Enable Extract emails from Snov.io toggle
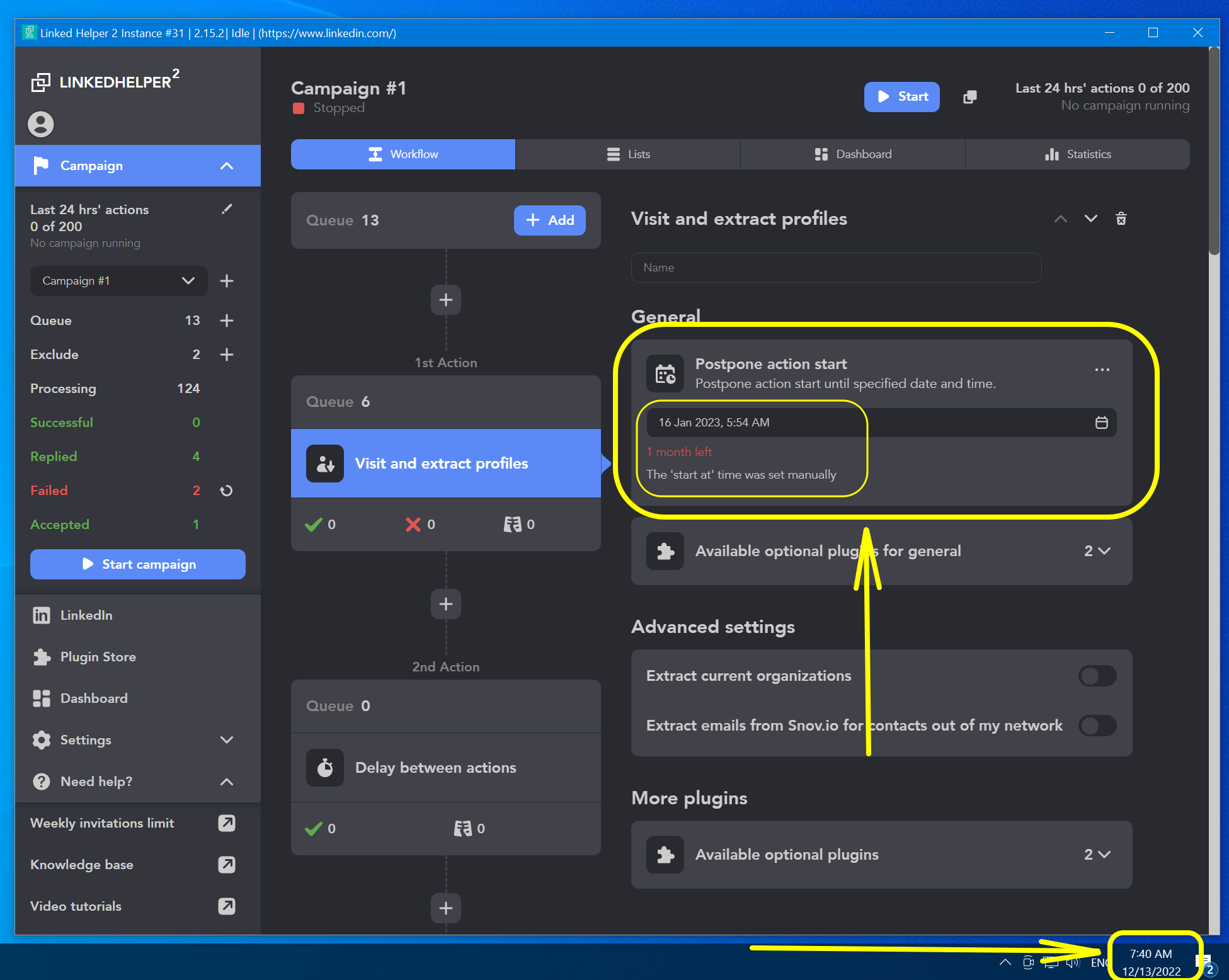The height and width of the screenshot is (980, 1229). point(1097,726)
